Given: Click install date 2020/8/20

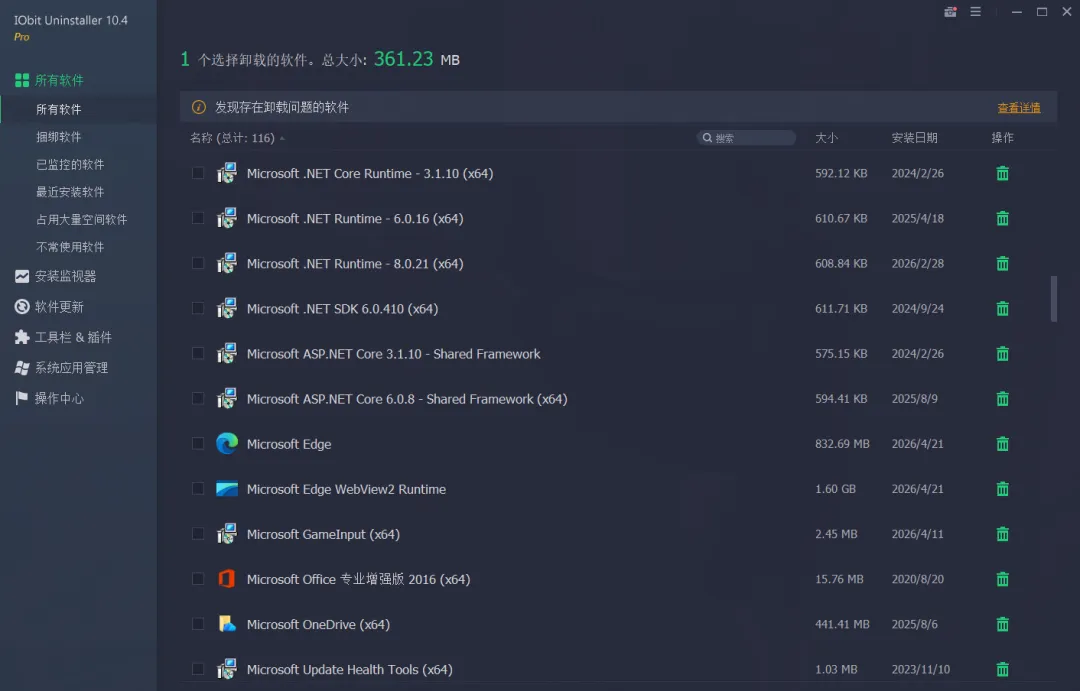Looking at the screenshot, I should coord(917,579).
